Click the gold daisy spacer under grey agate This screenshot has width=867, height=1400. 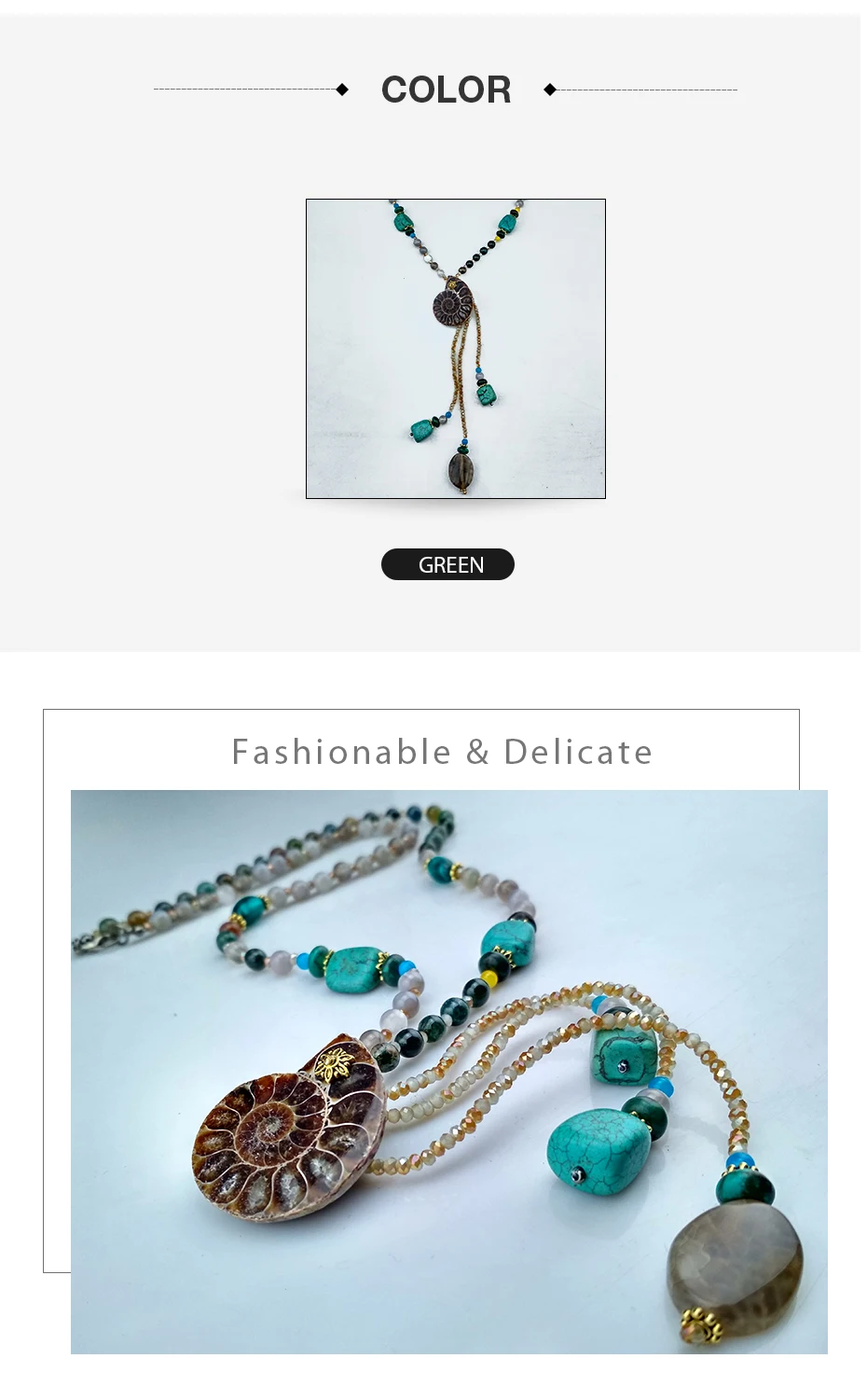702,1324
